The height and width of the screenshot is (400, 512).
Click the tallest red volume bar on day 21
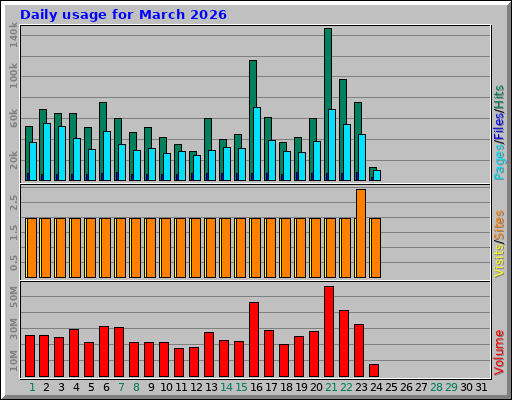click(x=329, y=331)
